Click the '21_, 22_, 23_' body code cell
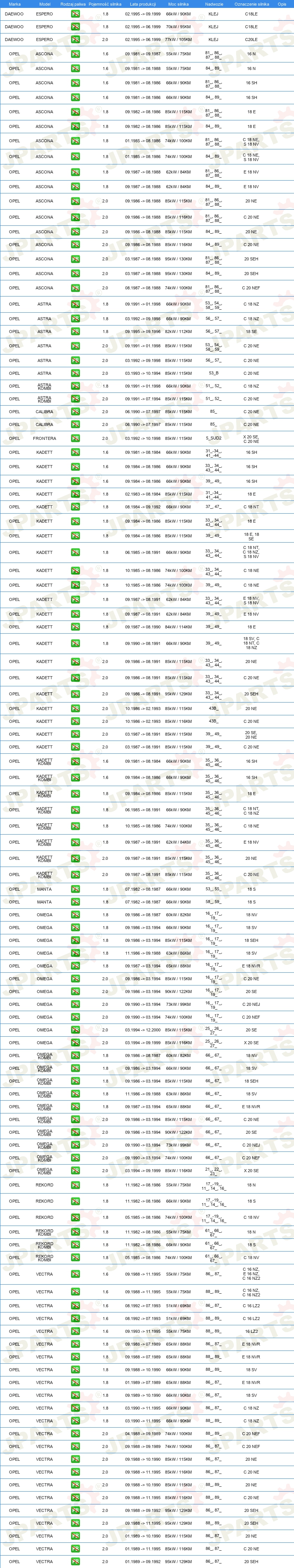Image resolution: width=294 pixels, height=1568 pixels. (x=213, y=1171)
